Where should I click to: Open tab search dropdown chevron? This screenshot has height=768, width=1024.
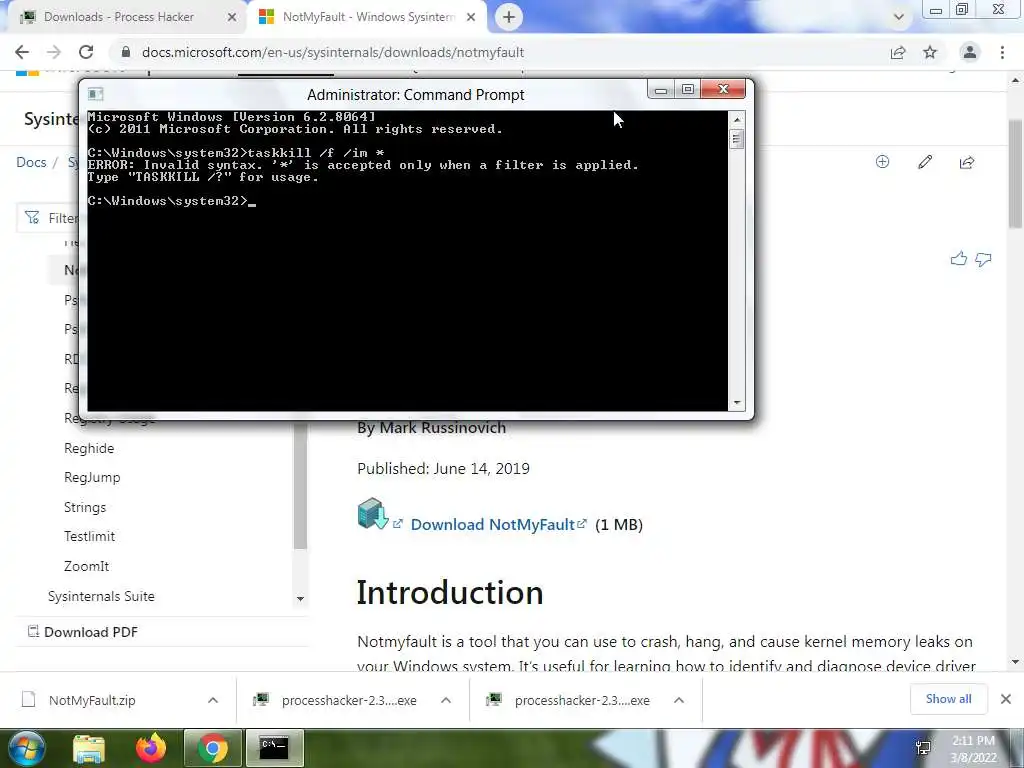point(899,17)
